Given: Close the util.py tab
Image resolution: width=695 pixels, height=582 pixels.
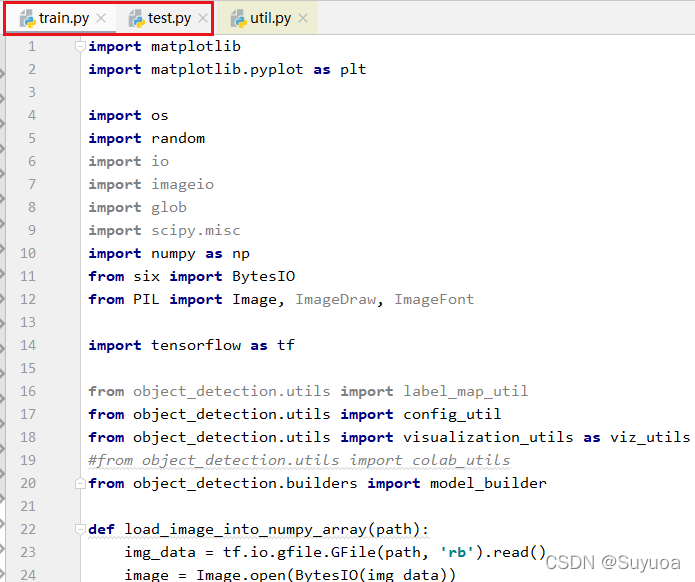Looking at the screenshot, I should coord(303,18).
